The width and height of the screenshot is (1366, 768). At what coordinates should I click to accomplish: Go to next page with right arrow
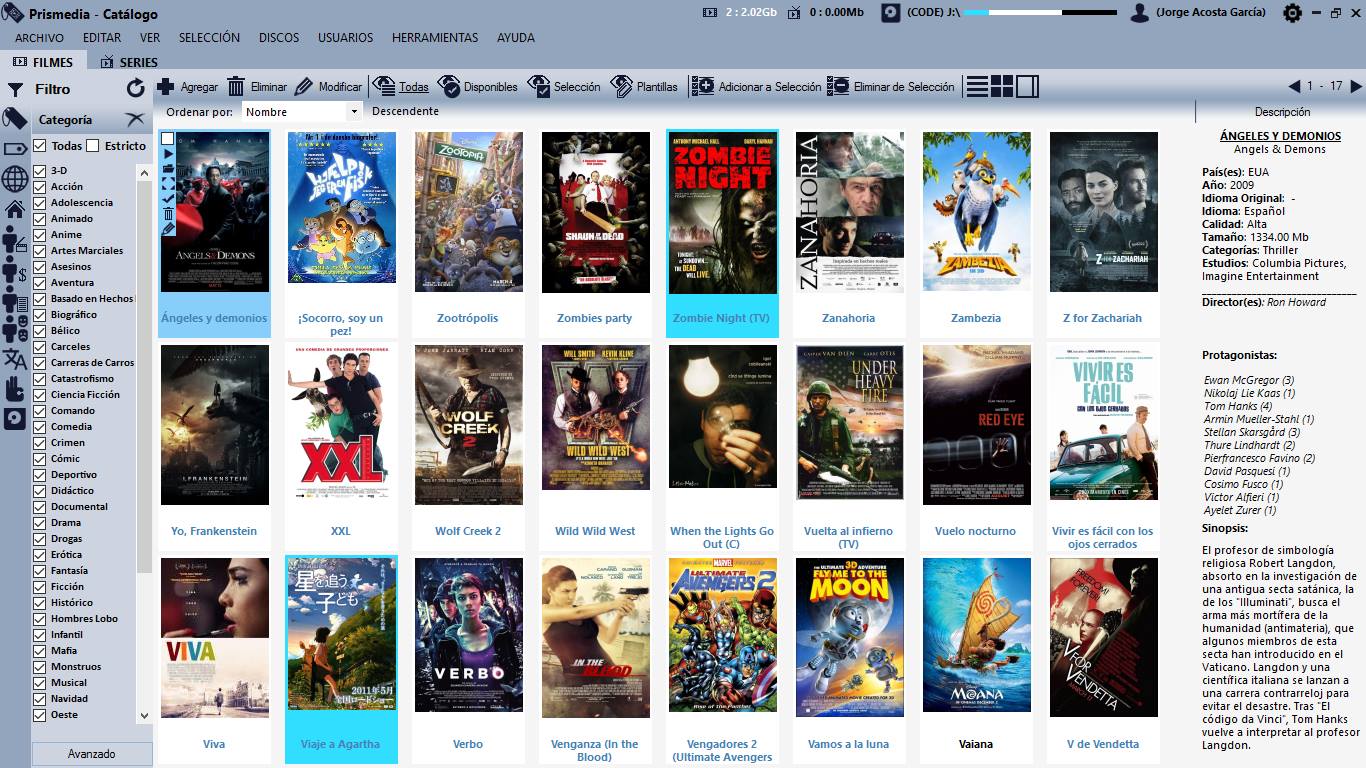[x=1356, y=87]
